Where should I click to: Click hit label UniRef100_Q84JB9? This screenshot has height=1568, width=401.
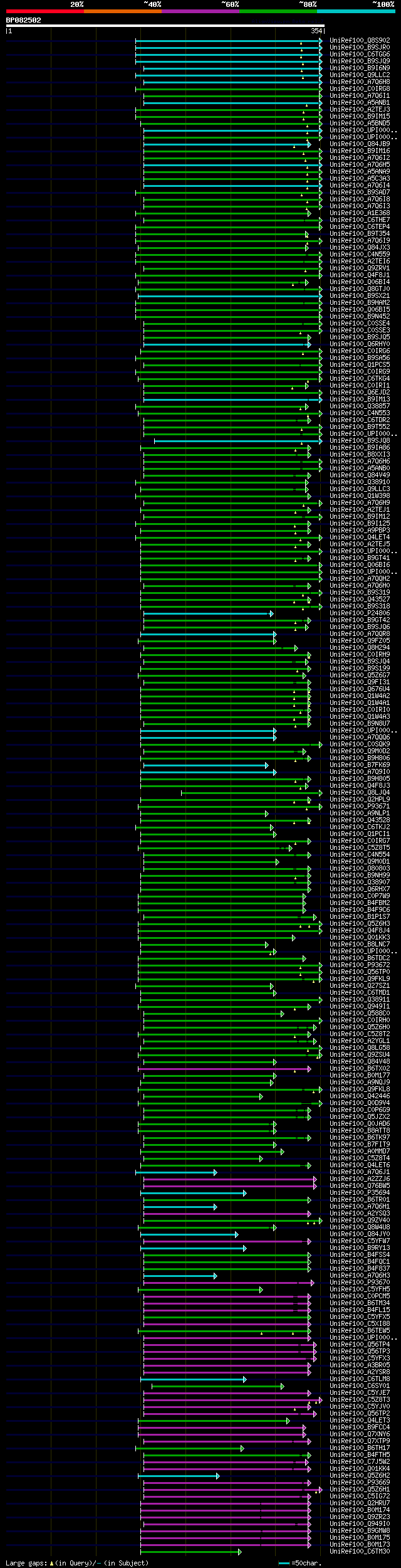(x=360, y=144)
